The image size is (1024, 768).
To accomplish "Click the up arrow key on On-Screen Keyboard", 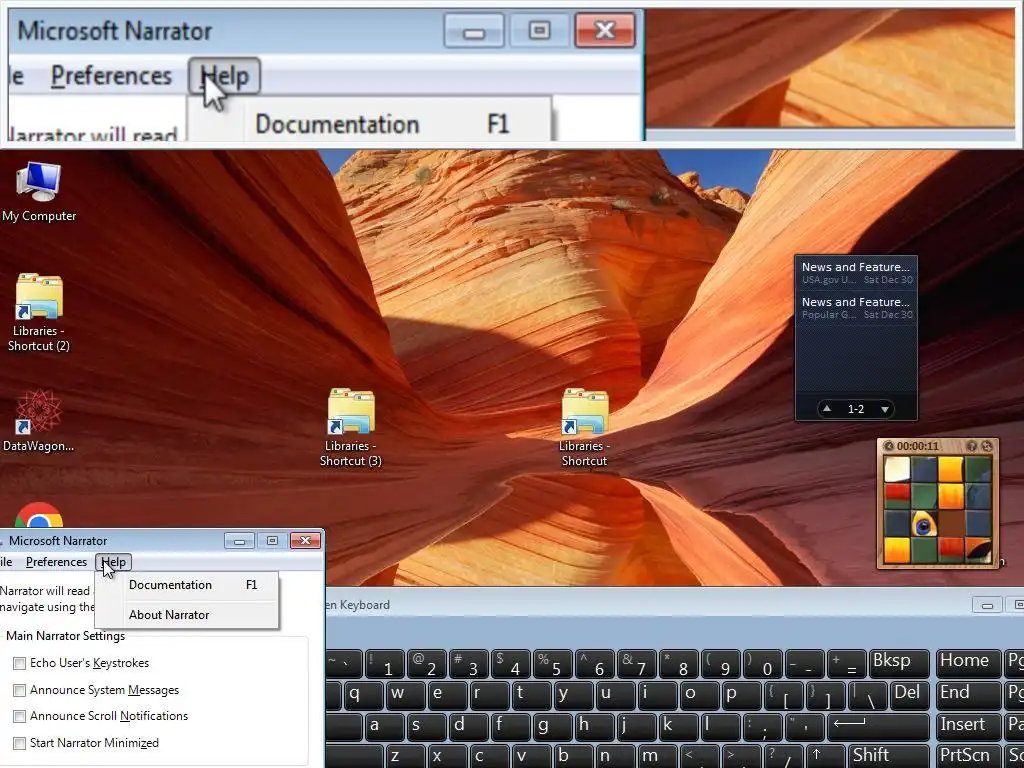I will [x=825, y=756].
